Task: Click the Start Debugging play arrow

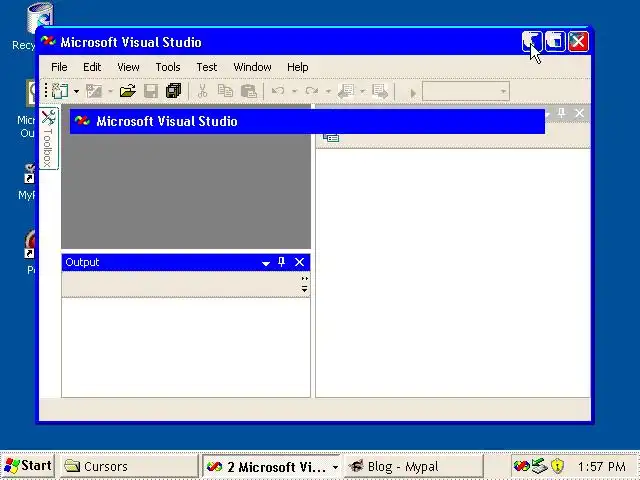Action: click(x=413, y=93)
